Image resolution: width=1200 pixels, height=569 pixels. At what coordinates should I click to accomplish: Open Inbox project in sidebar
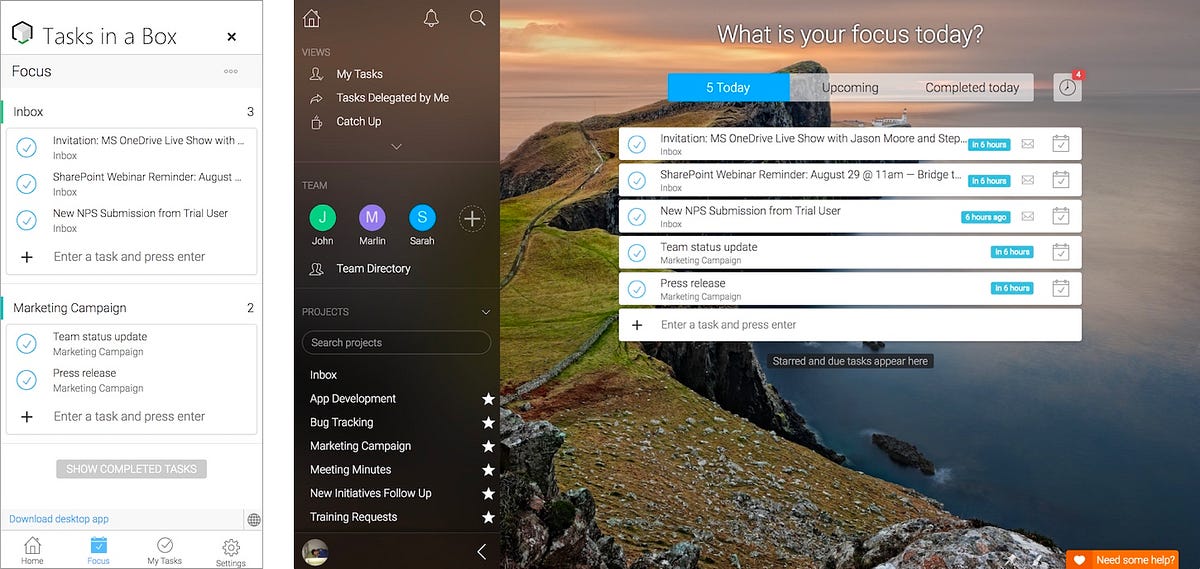point(323,375)
